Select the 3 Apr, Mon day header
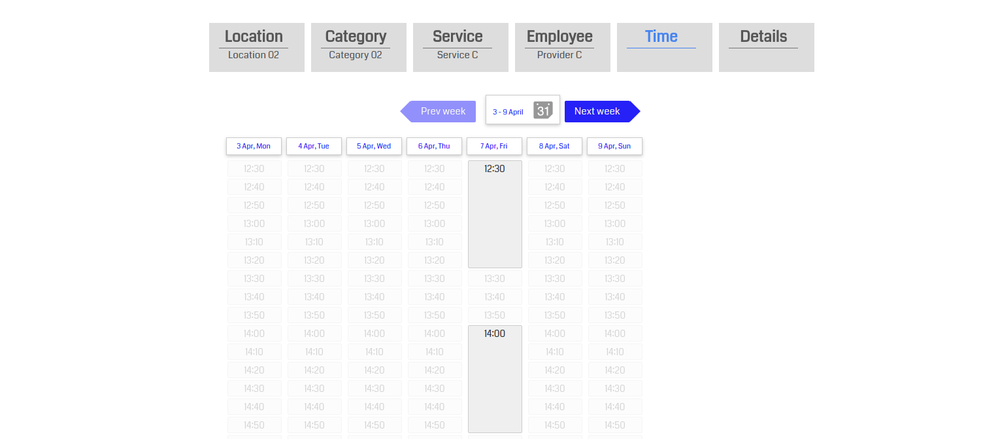The width and height of the screenshot is (1000, 439). click(x=254, y=146)
